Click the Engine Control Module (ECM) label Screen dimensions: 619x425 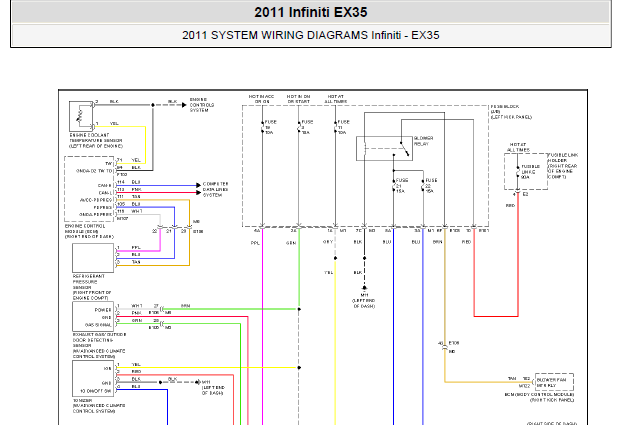[89, 231]
